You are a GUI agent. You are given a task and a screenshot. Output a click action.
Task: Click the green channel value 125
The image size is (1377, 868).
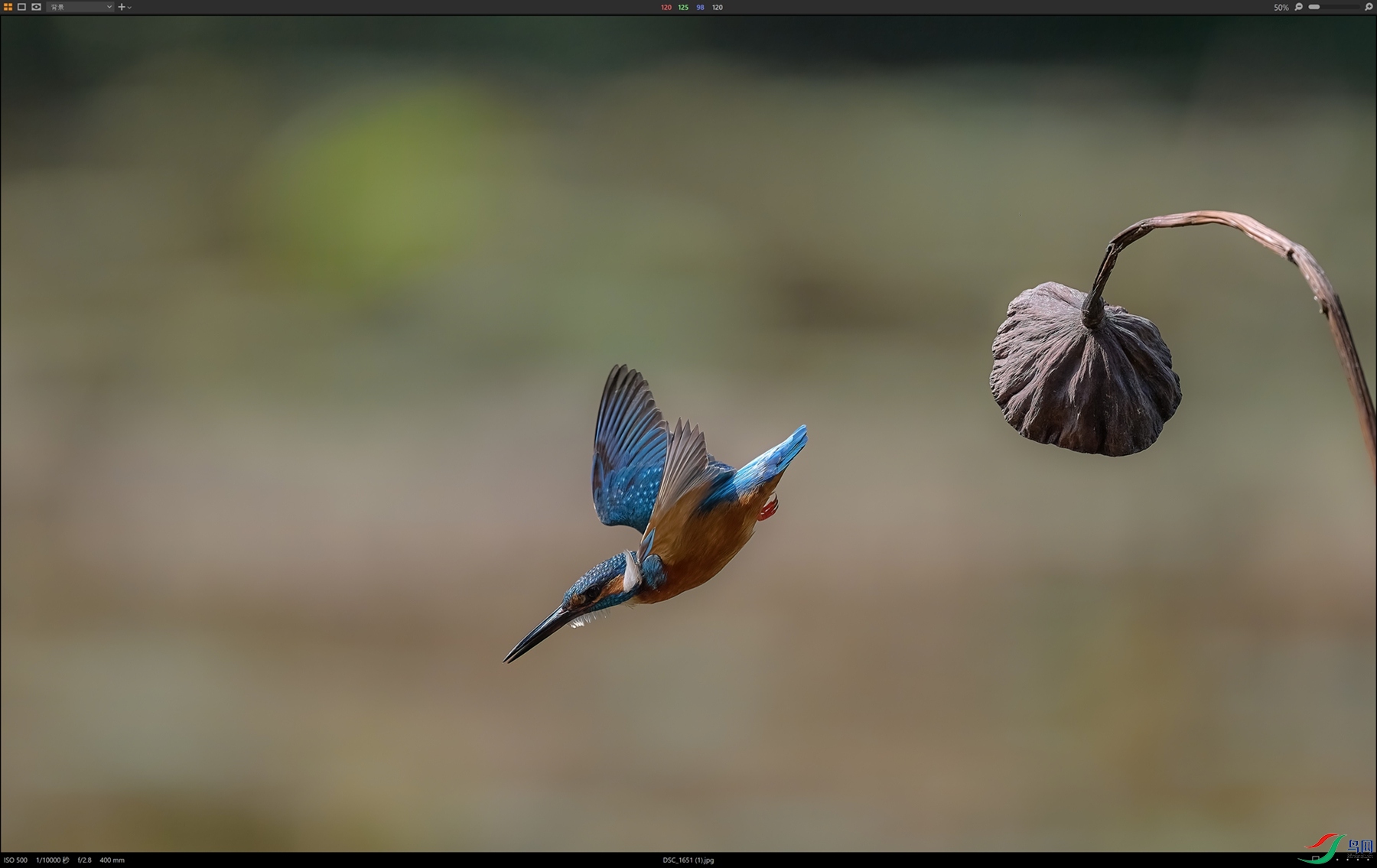683,8
